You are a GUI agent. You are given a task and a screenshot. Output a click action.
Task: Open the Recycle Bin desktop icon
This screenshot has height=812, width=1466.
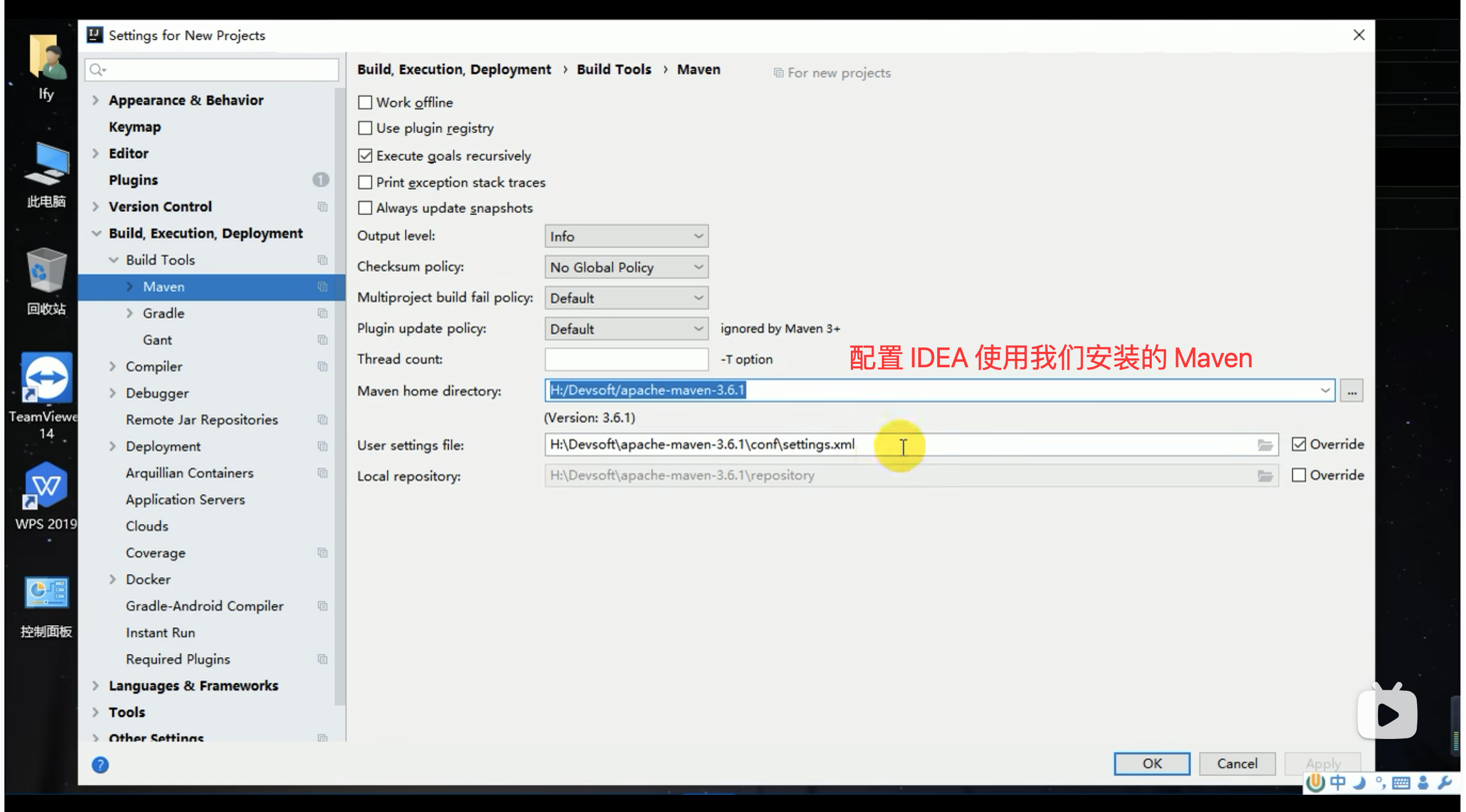[46, 270]
